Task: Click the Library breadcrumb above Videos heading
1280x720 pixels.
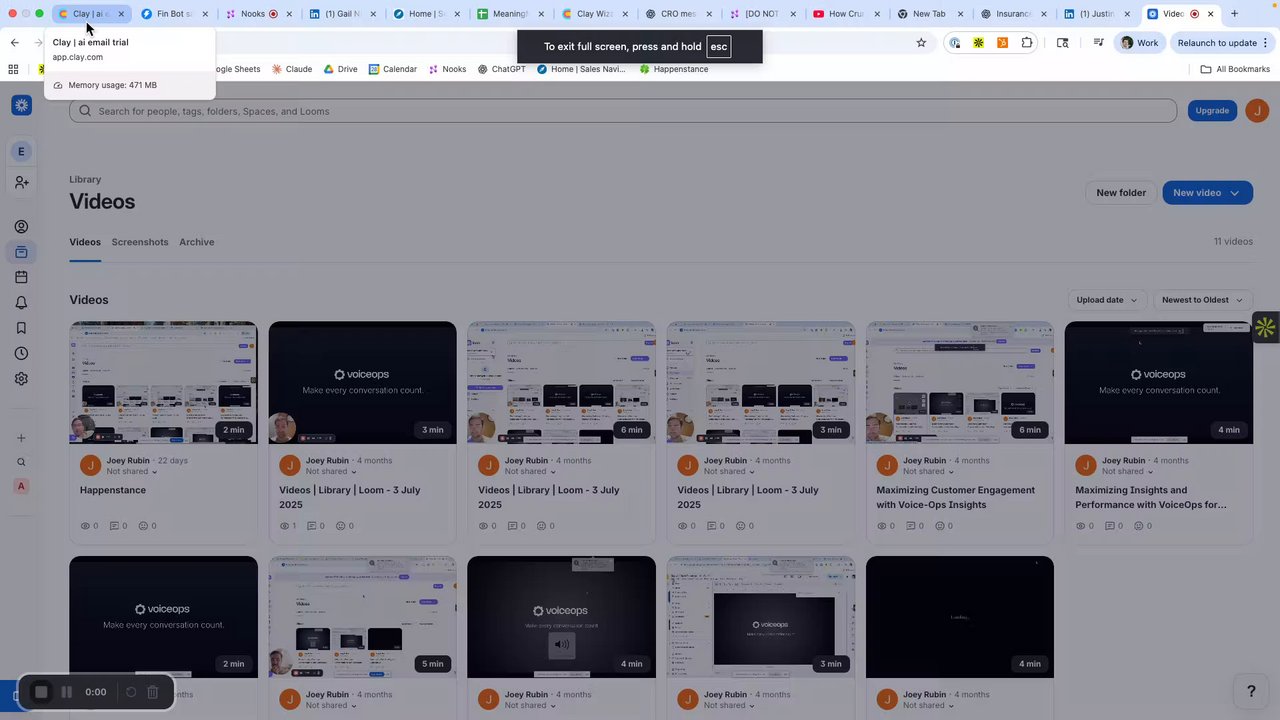Action: 85,180
